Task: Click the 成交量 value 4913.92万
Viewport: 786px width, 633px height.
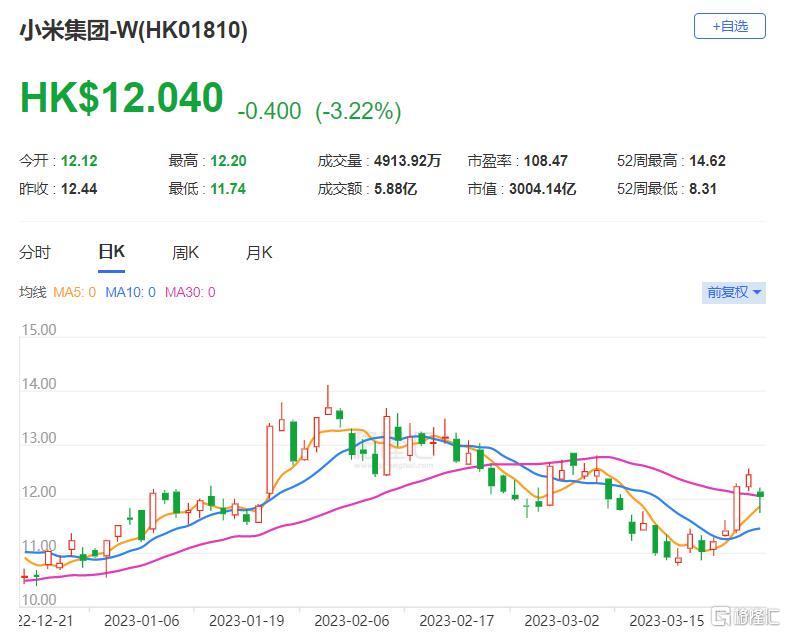Action: point(408,161)
